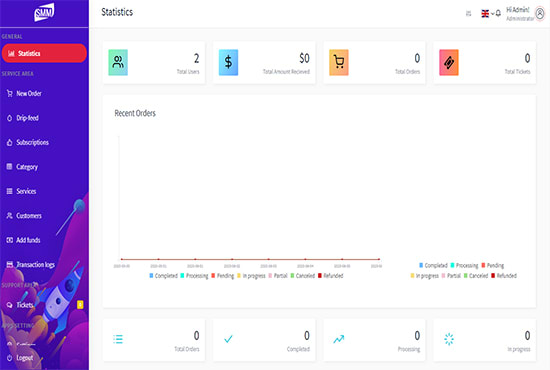Viewport: 550px width, 370px height.
Task: Click the In progress spinner icon
Action: (x=449, y=339)
